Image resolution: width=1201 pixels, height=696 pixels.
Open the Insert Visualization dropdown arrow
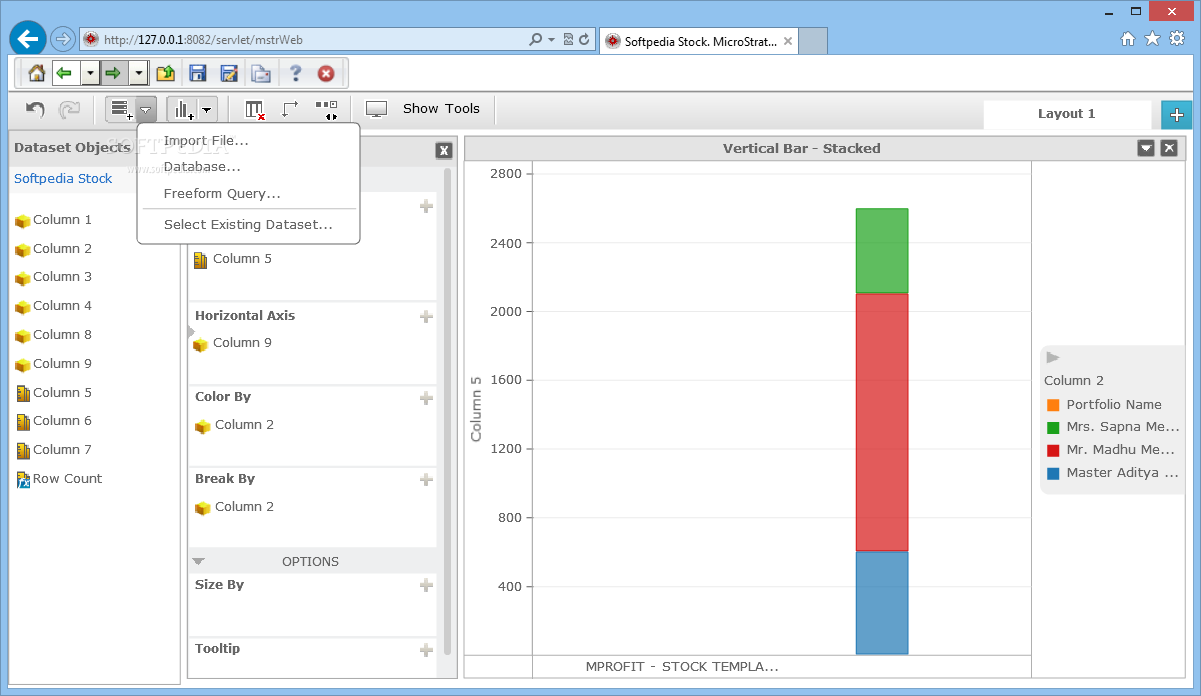[x=207, y=109]
